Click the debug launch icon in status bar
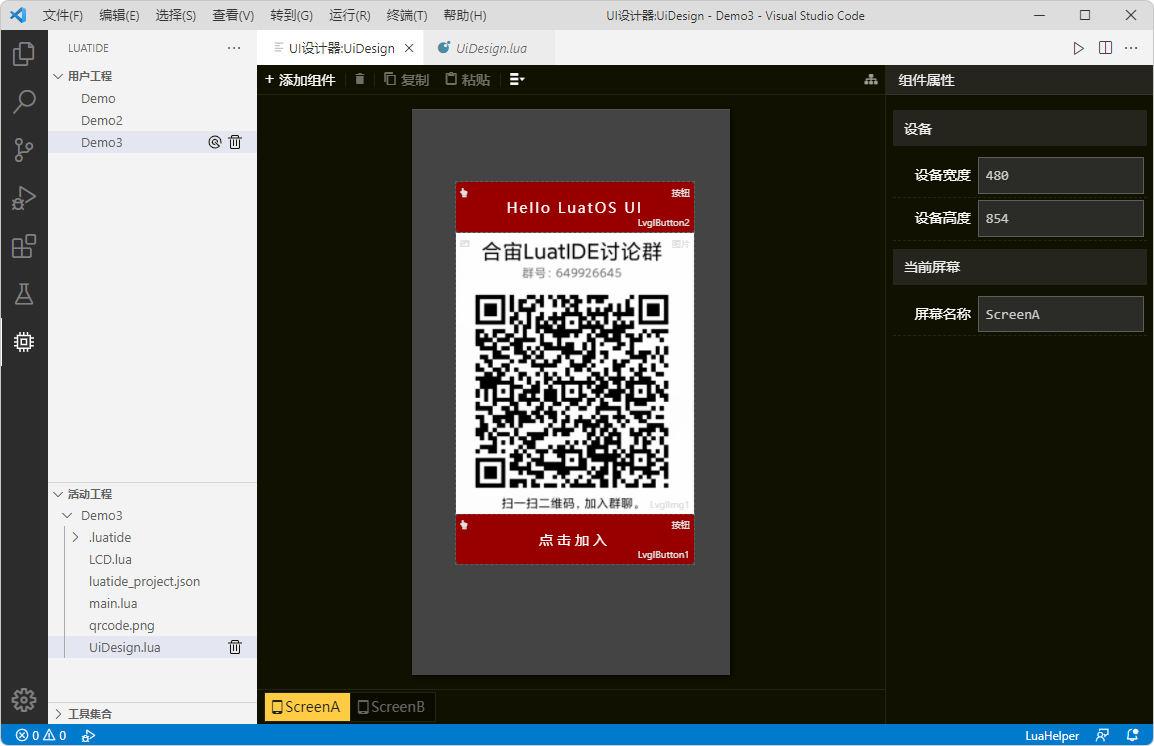The width and height of the screenshot is (1154, 746). pyautogui.click(x=88, y=736)
